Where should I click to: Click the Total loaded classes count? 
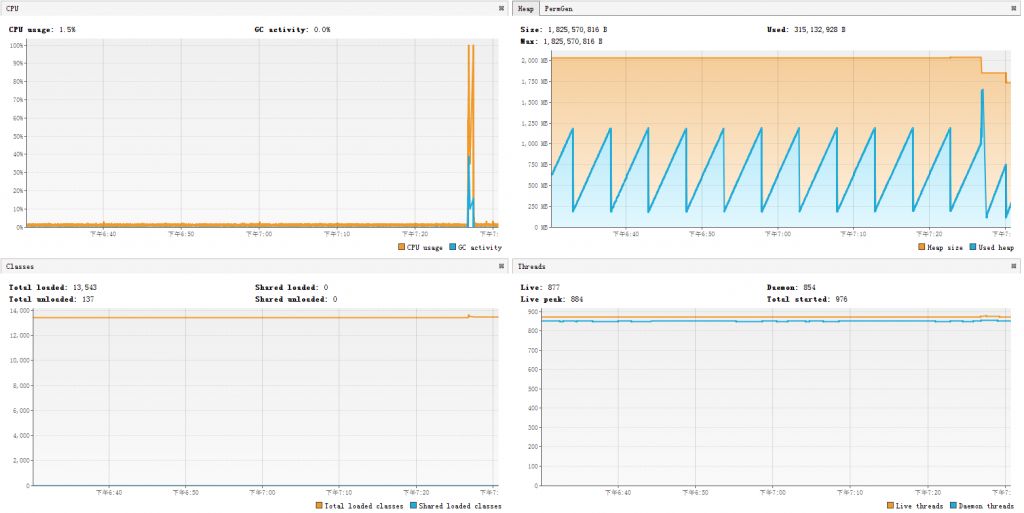point(85,287)
